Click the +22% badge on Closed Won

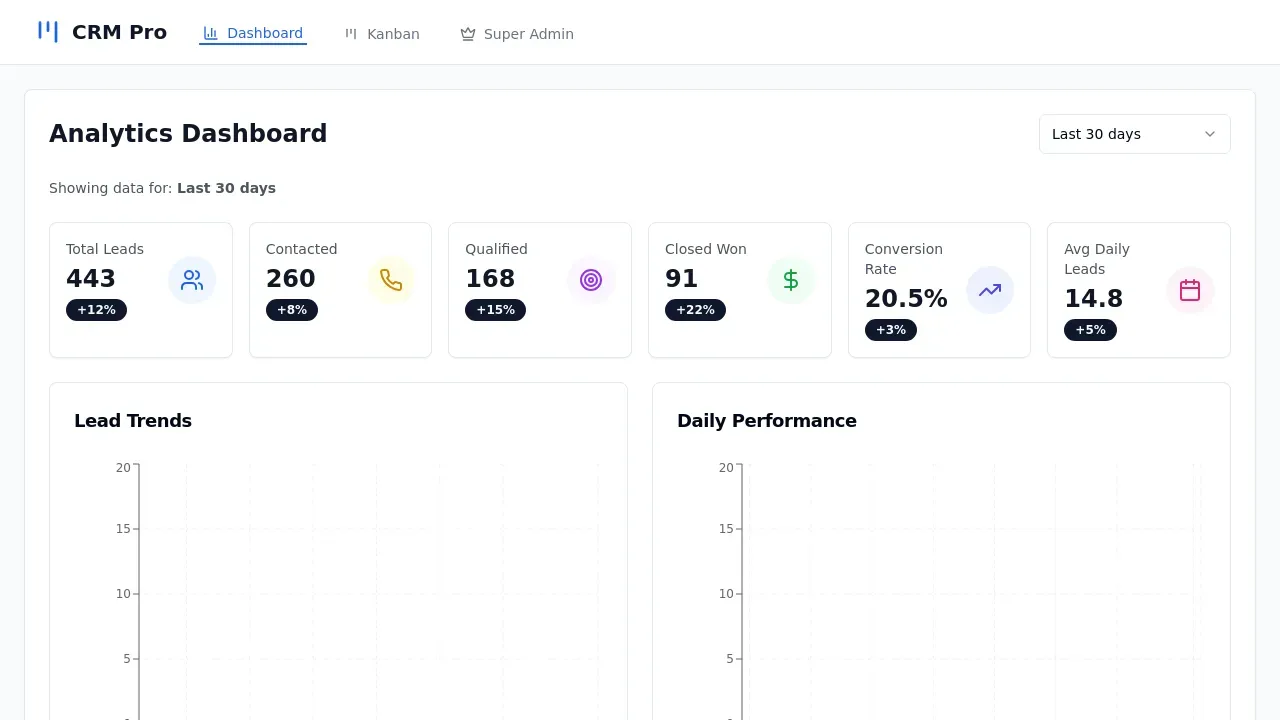(x=695, y=309)
